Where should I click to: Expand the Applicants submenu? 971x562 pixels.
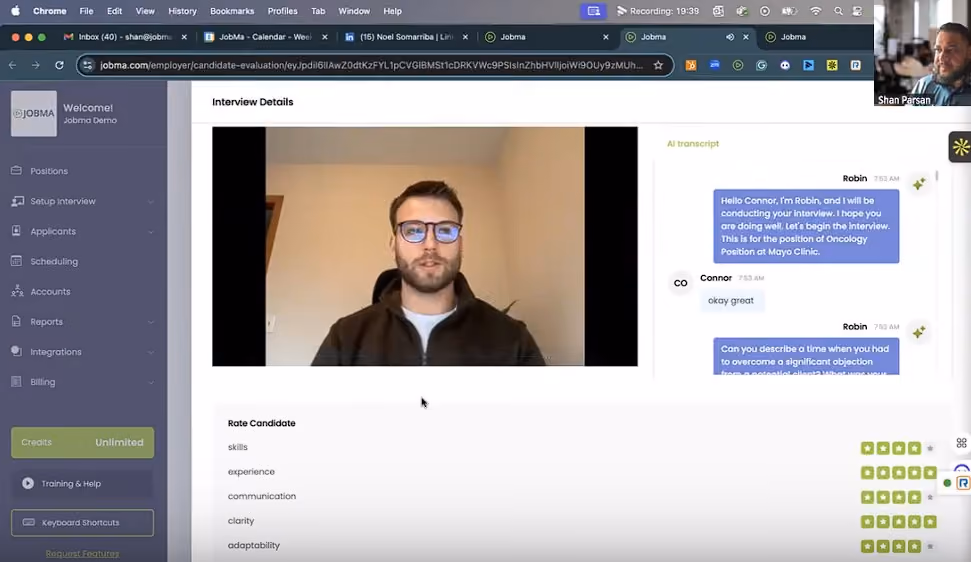pyautogui.click(x=150, y=231)
